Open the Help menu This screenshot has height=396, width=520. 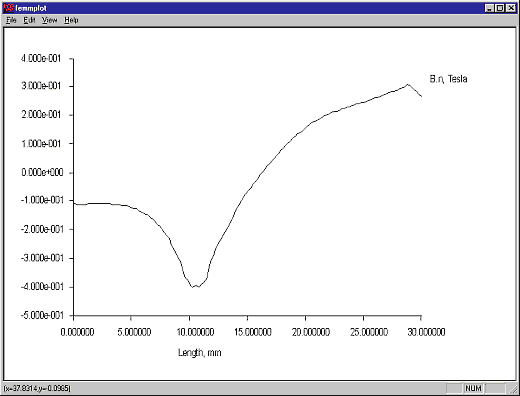pos(71,20)
